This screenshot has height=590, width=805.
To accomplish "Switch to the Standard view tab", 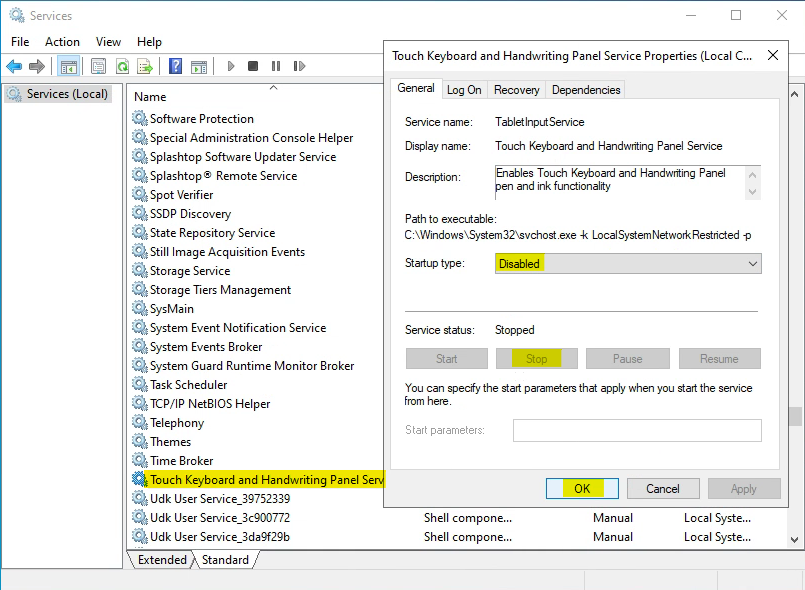I will coord(226,560).
